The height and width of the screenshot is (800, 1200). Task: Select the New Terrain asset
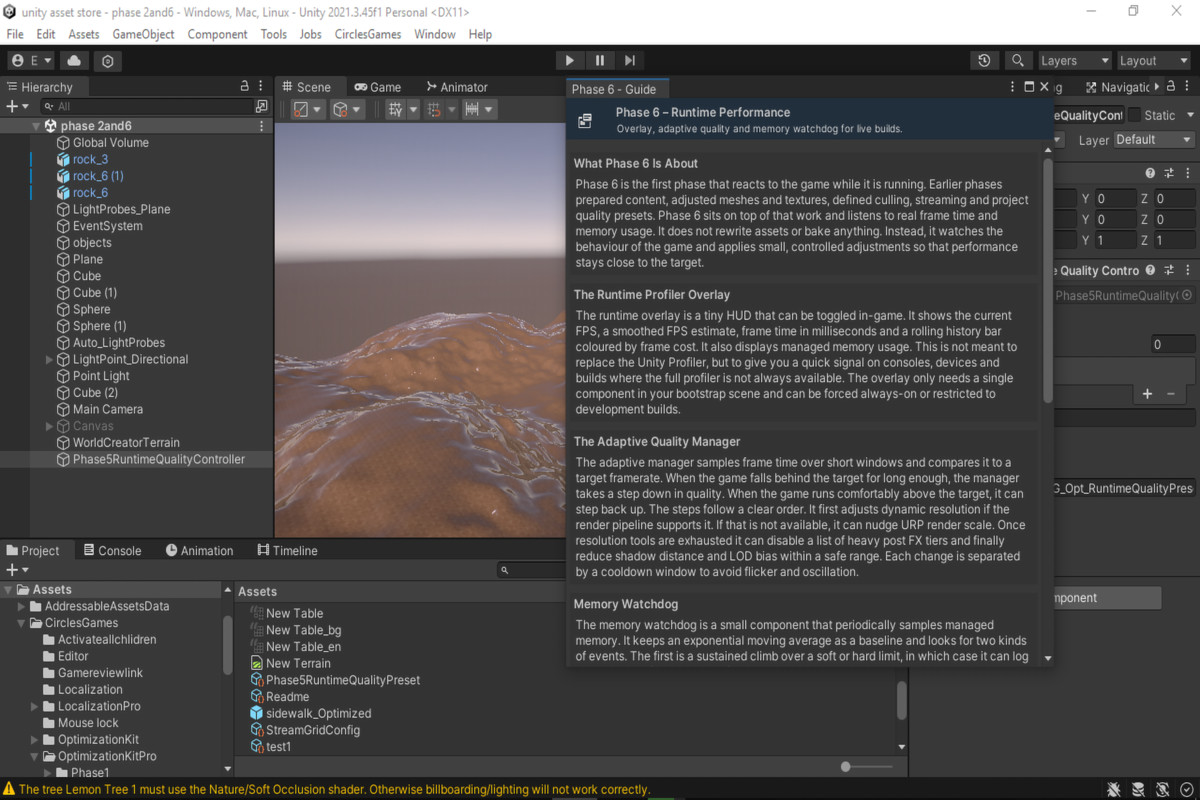point(298,663)
